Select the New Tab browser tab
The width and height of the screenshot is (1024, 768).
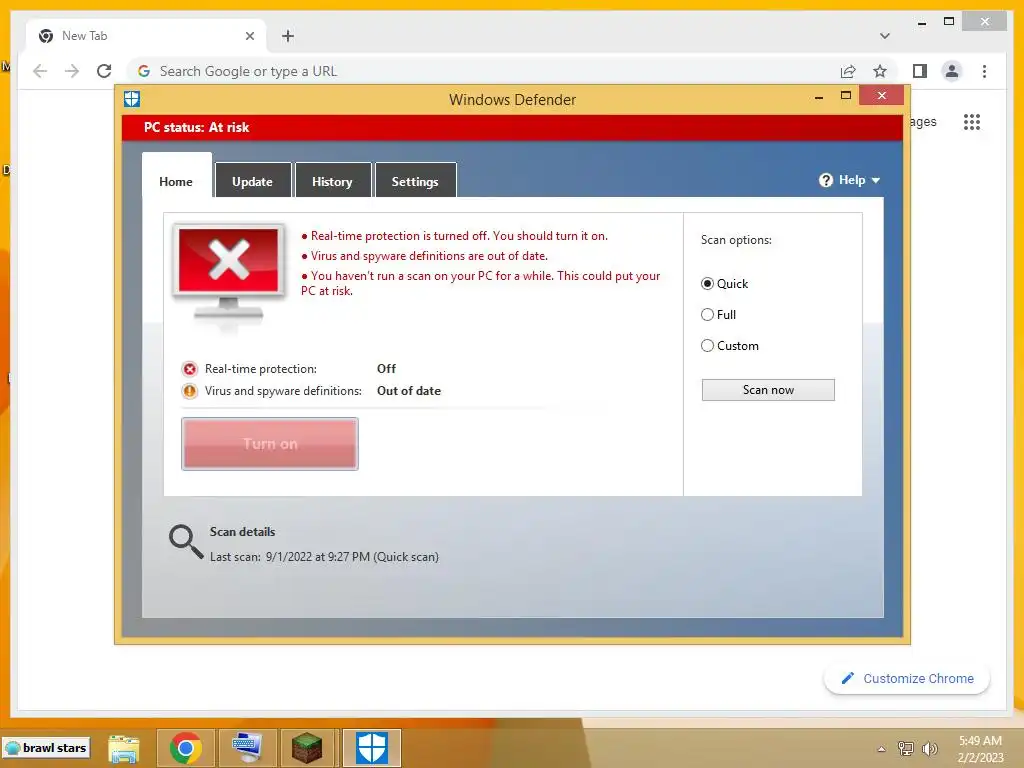point(147,36)
